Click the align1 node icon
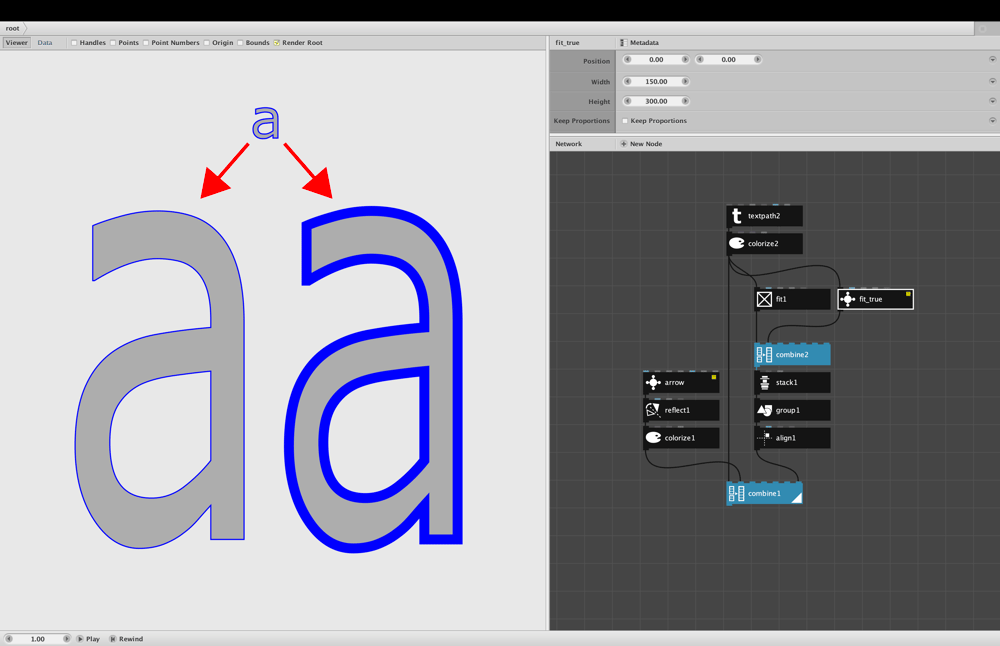The height and width of the screenshot is (646, 1000). [764, 438]
